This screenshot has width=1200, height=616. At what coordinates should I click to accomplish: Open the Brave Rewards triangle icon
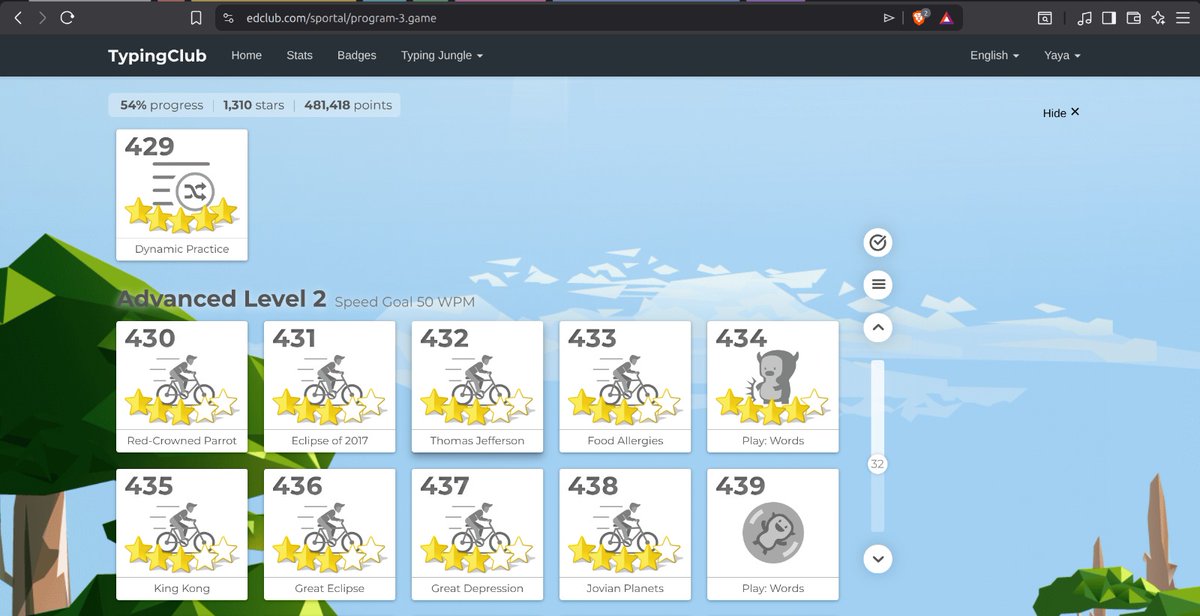(x=946, y=18)
